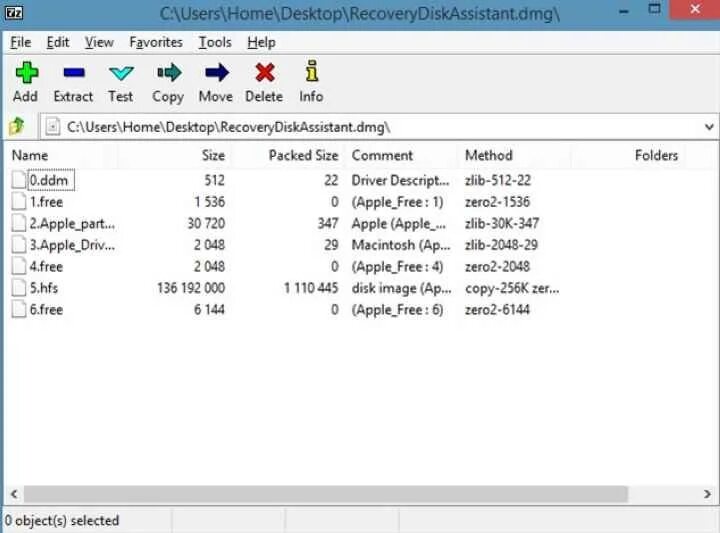Sort by the Folders column header

657,155
